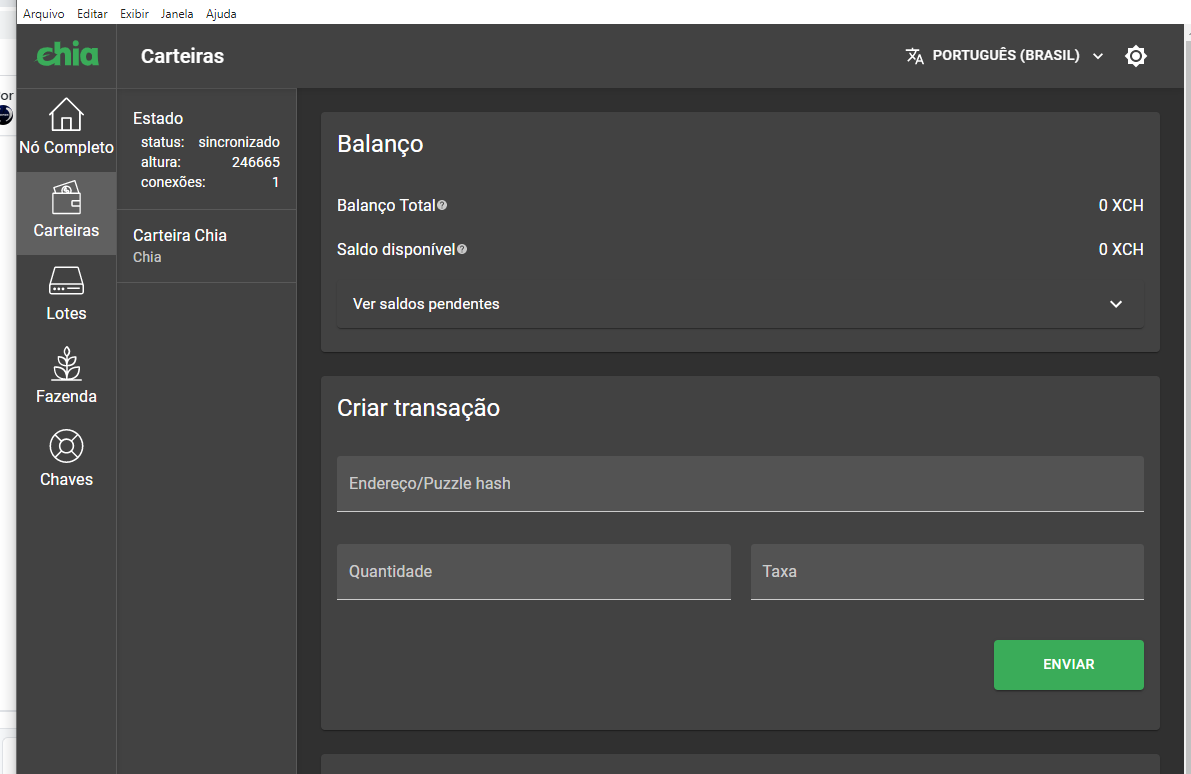Viewport: 1191px width, 774px height.
Task: Open the Exibir menu
Action: [134, 14]
